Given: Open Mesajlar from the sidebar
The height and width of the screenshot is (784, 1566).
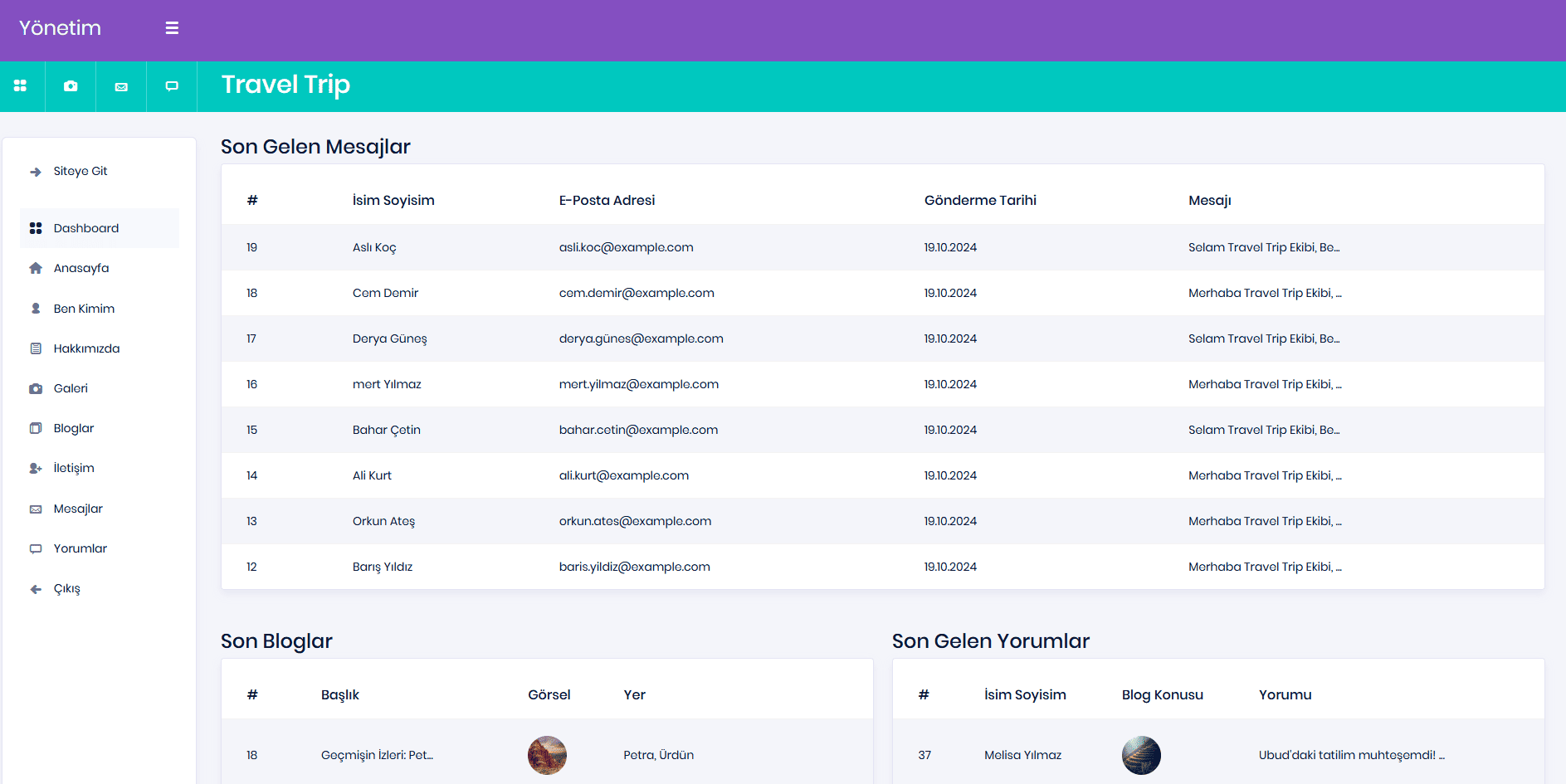Looking at the screenshot, I should (x=78, y=509).
